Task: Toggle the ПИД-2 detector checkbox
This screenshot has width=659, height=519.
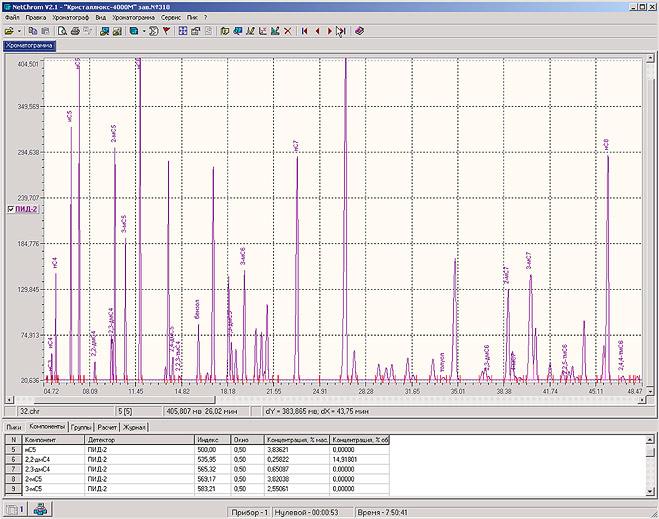Action: click(x=11, y=210)
